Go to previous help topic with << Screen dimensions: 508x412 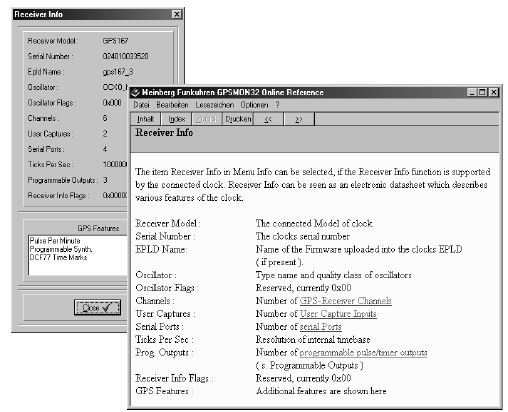point(269,119)
